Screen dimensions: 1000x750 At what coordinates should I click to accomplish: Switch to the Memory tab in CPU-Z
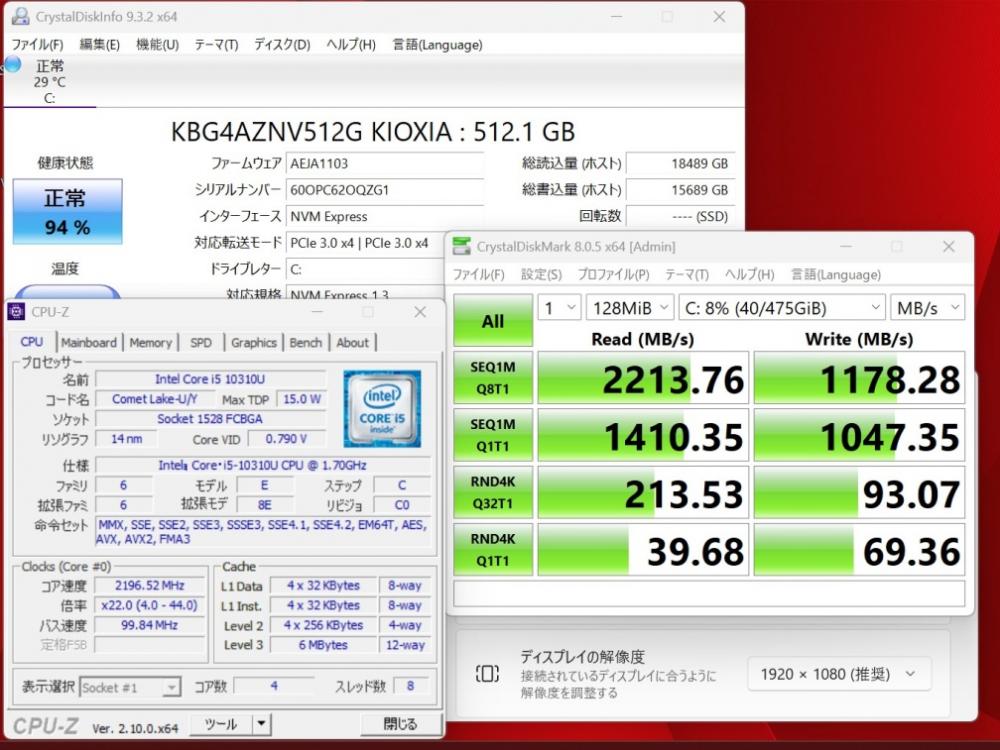[151, 342]
